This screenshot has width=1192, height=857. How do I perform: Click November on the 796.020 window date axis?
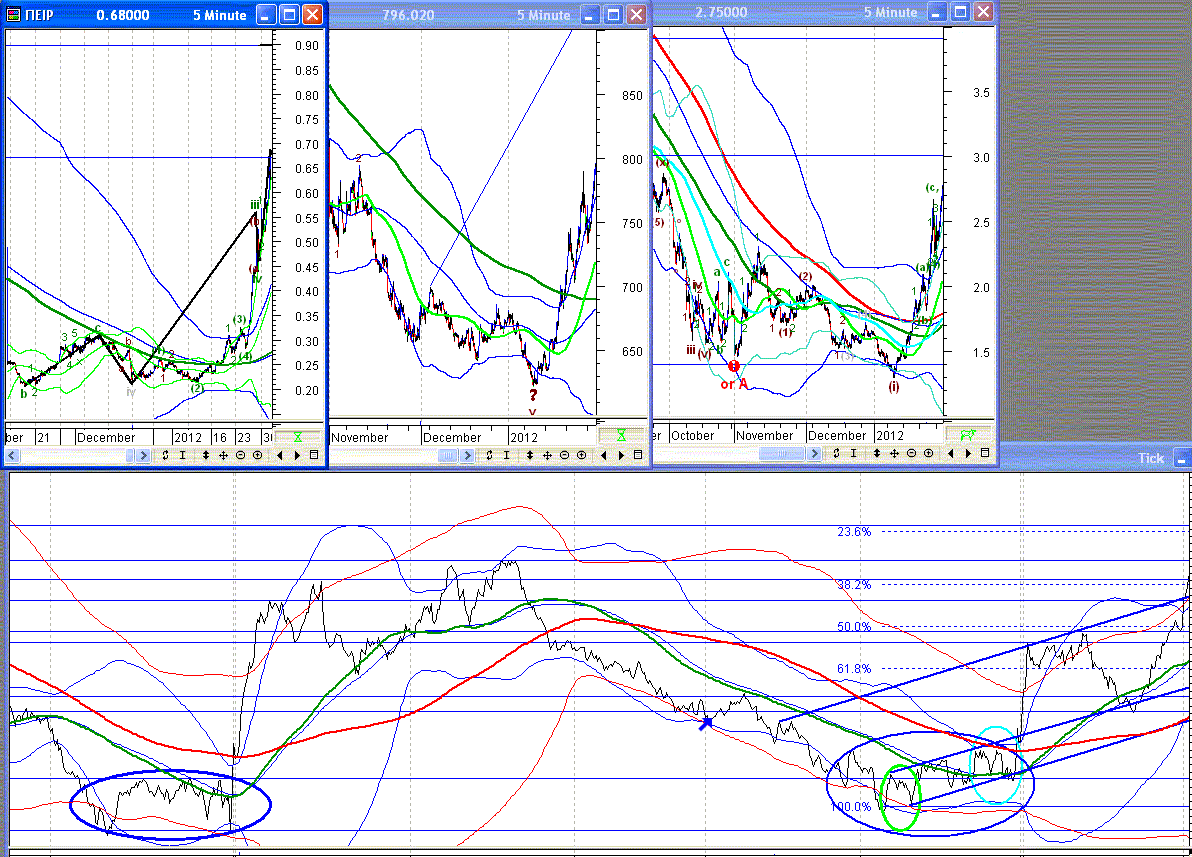(x=360, y=437)
